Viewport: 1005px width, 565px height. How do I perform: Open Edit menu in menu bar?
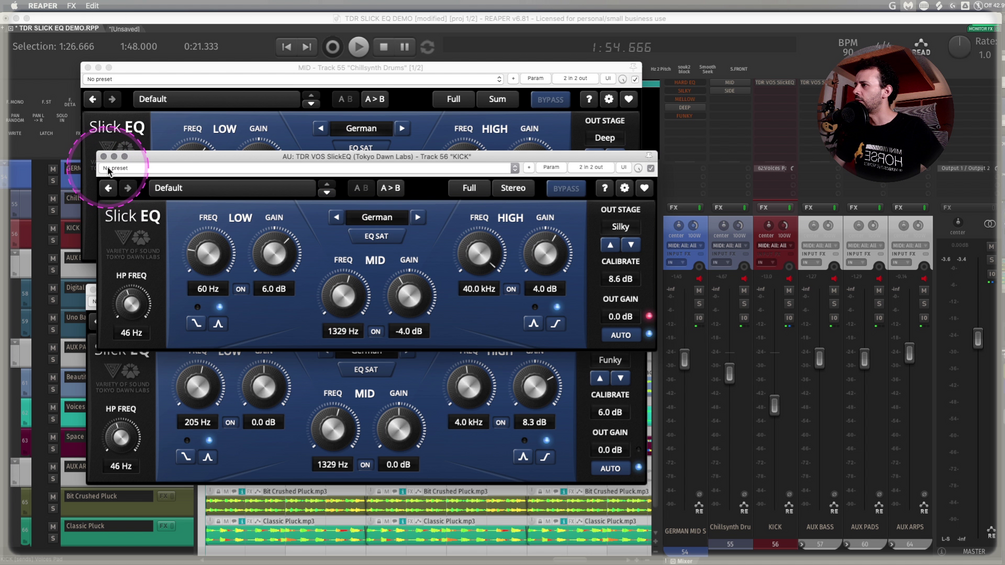coord(92,6)
